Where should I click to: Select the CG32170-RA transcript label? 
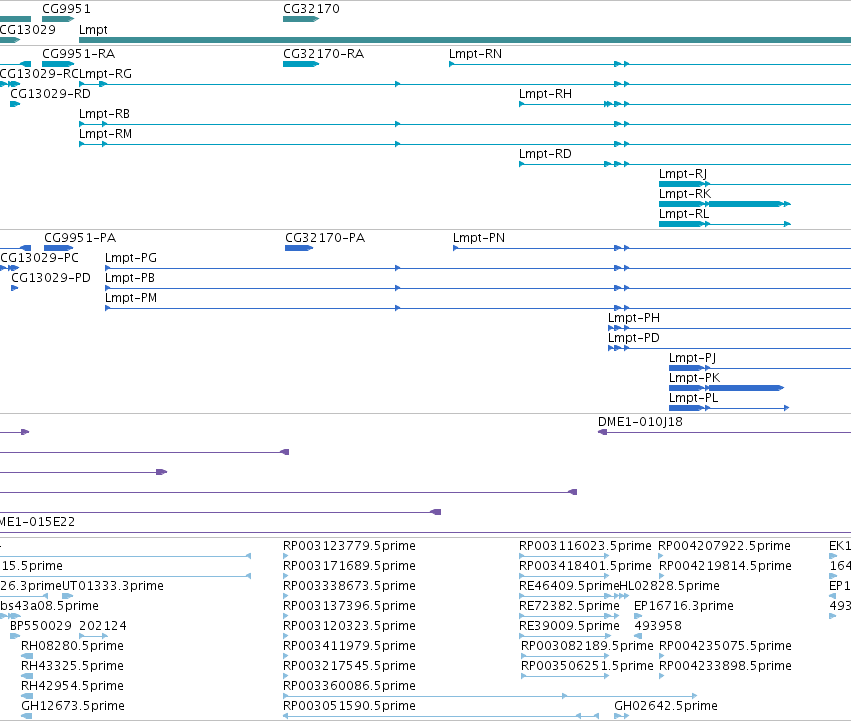(x=323, y=54)
